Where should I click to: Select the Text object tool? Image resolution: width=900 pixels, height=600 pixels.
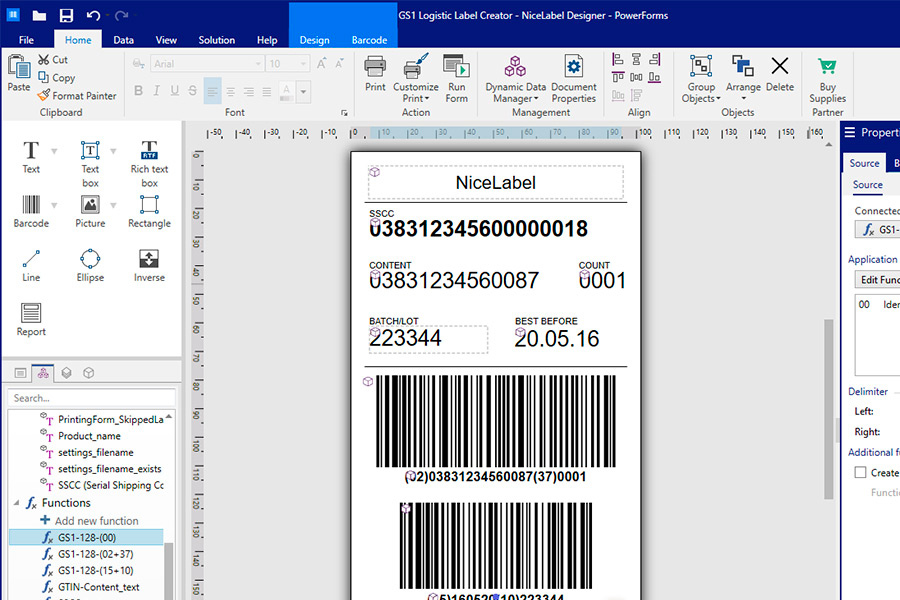(x=31, y=157)
